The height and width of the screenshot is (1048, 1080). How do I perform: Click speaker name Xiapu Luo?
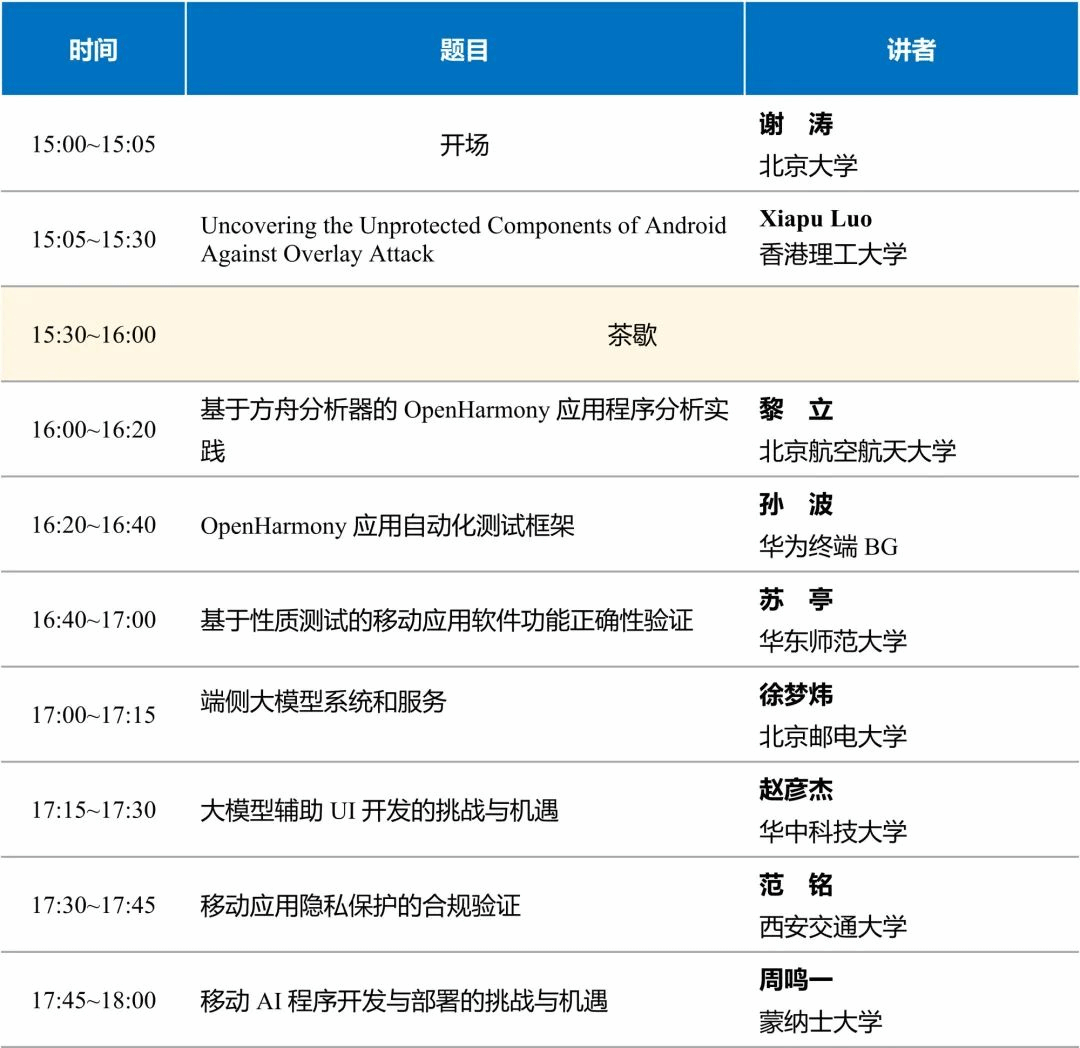click(815, 219)
